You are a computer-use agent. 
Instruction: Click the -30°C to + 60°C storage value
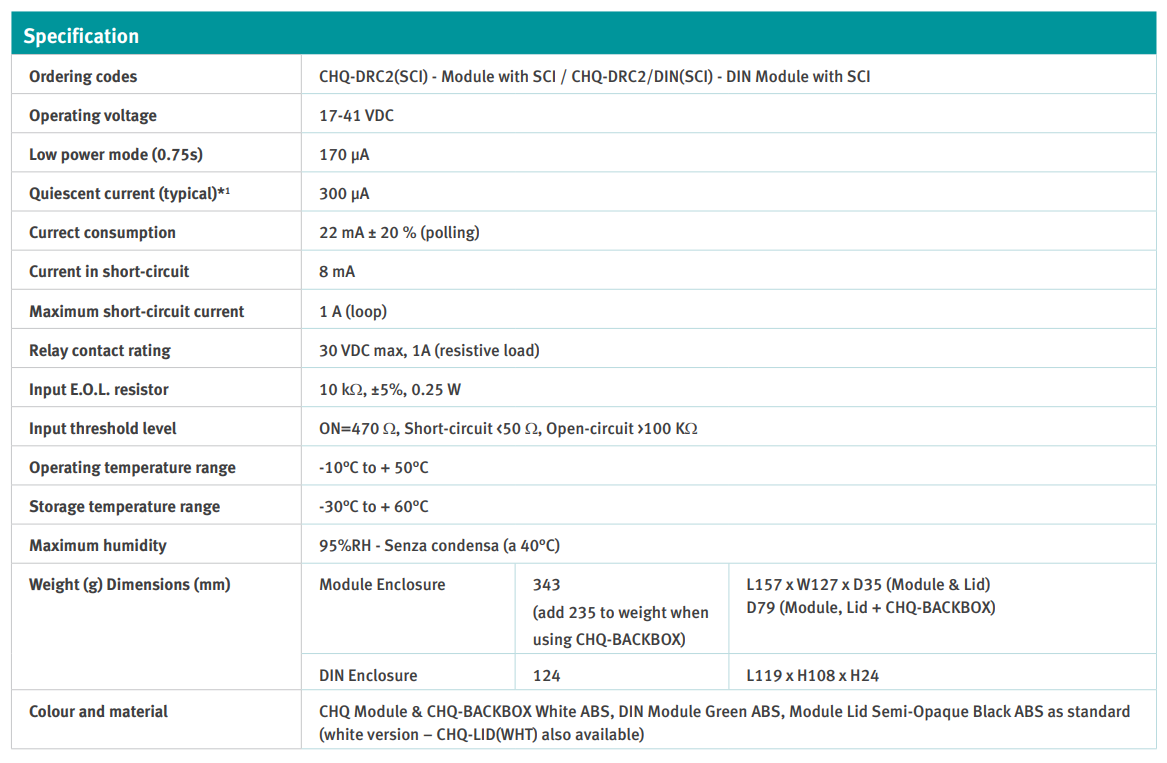374,507
